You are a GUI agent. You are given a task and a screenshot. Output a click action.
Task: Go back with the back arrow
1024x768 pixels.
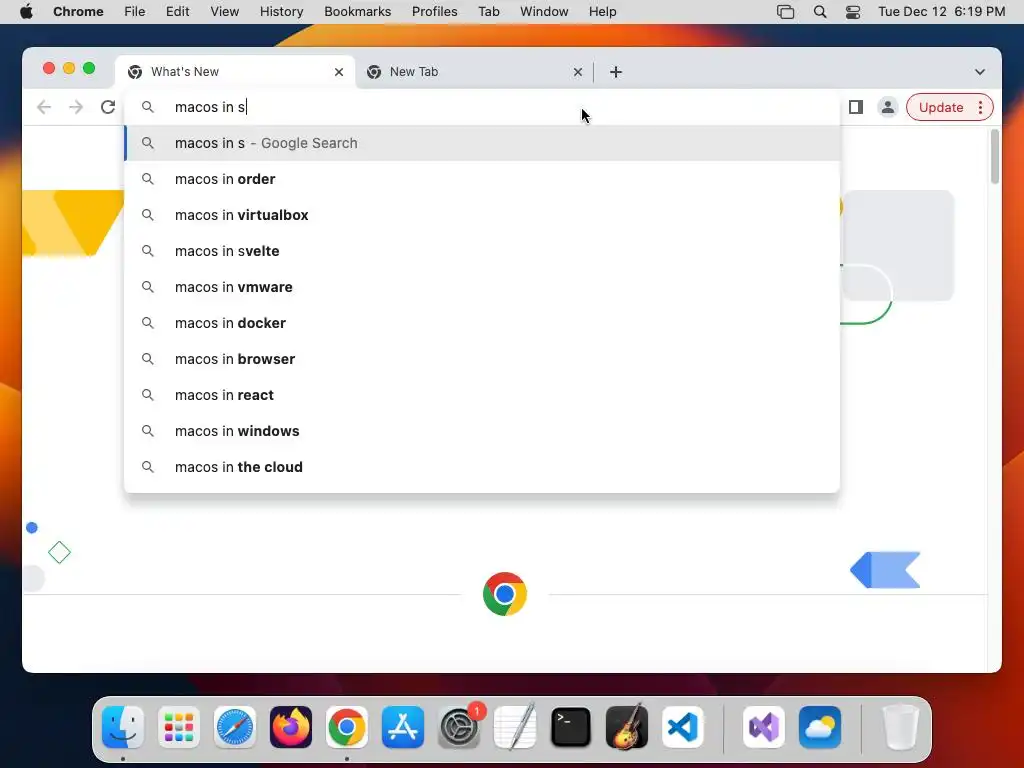pos(44,107)
